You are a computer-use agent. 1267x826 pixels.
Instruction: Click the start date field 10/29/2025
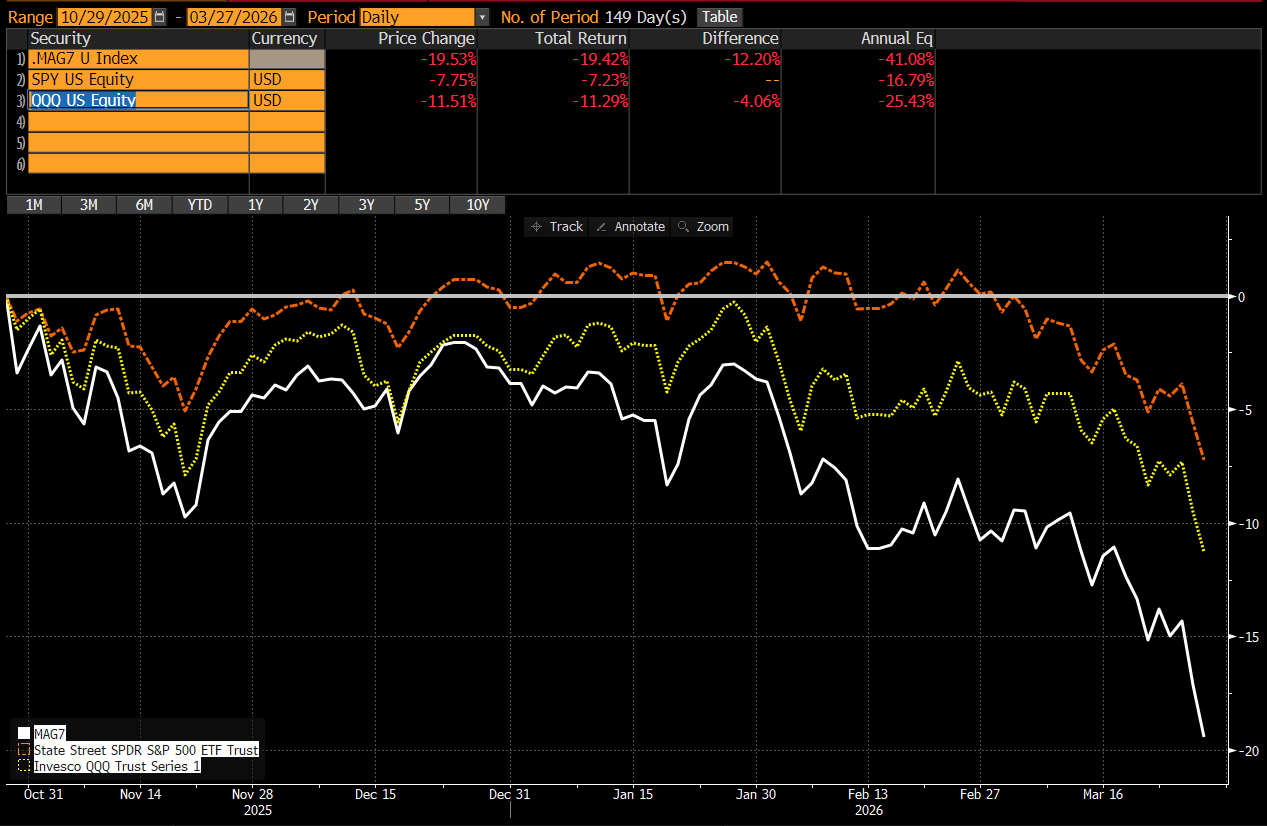[x=105, y=17]
